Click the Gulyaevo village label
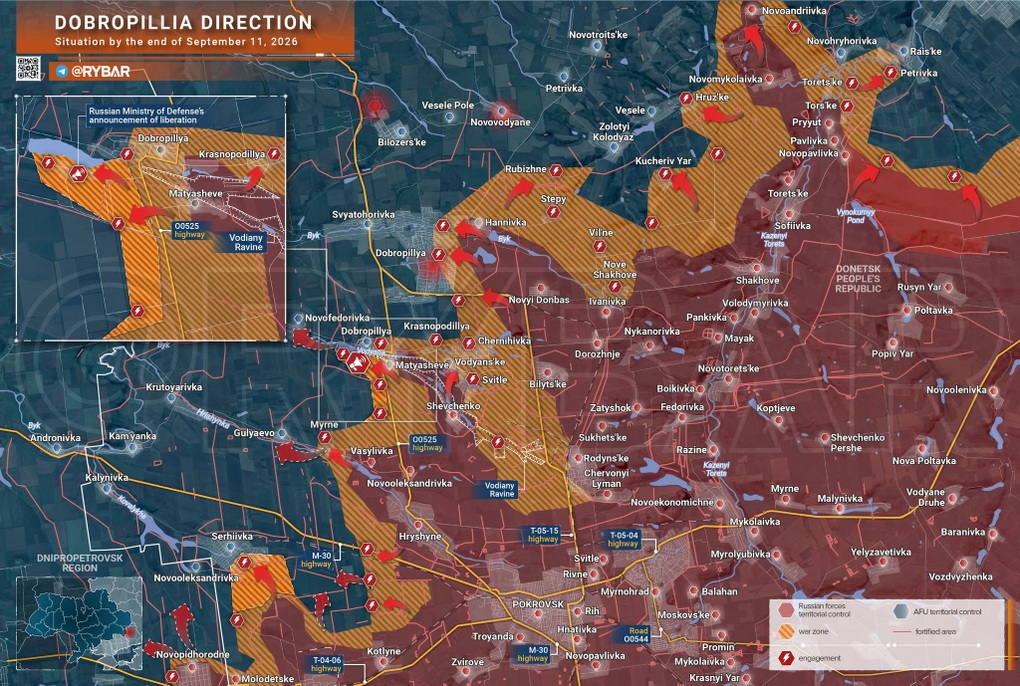The height and width of the screenshot is (686, 1020). [254, 432]
